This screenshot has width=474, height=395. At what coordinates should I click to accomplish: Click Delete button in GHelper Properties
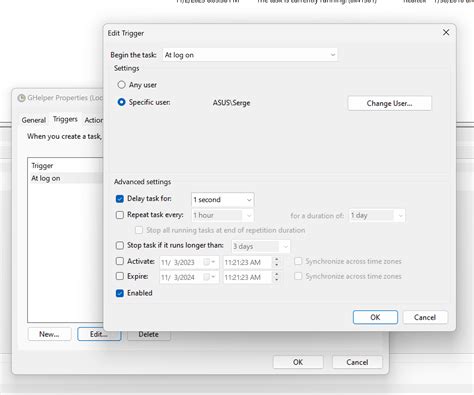point(149,334)
